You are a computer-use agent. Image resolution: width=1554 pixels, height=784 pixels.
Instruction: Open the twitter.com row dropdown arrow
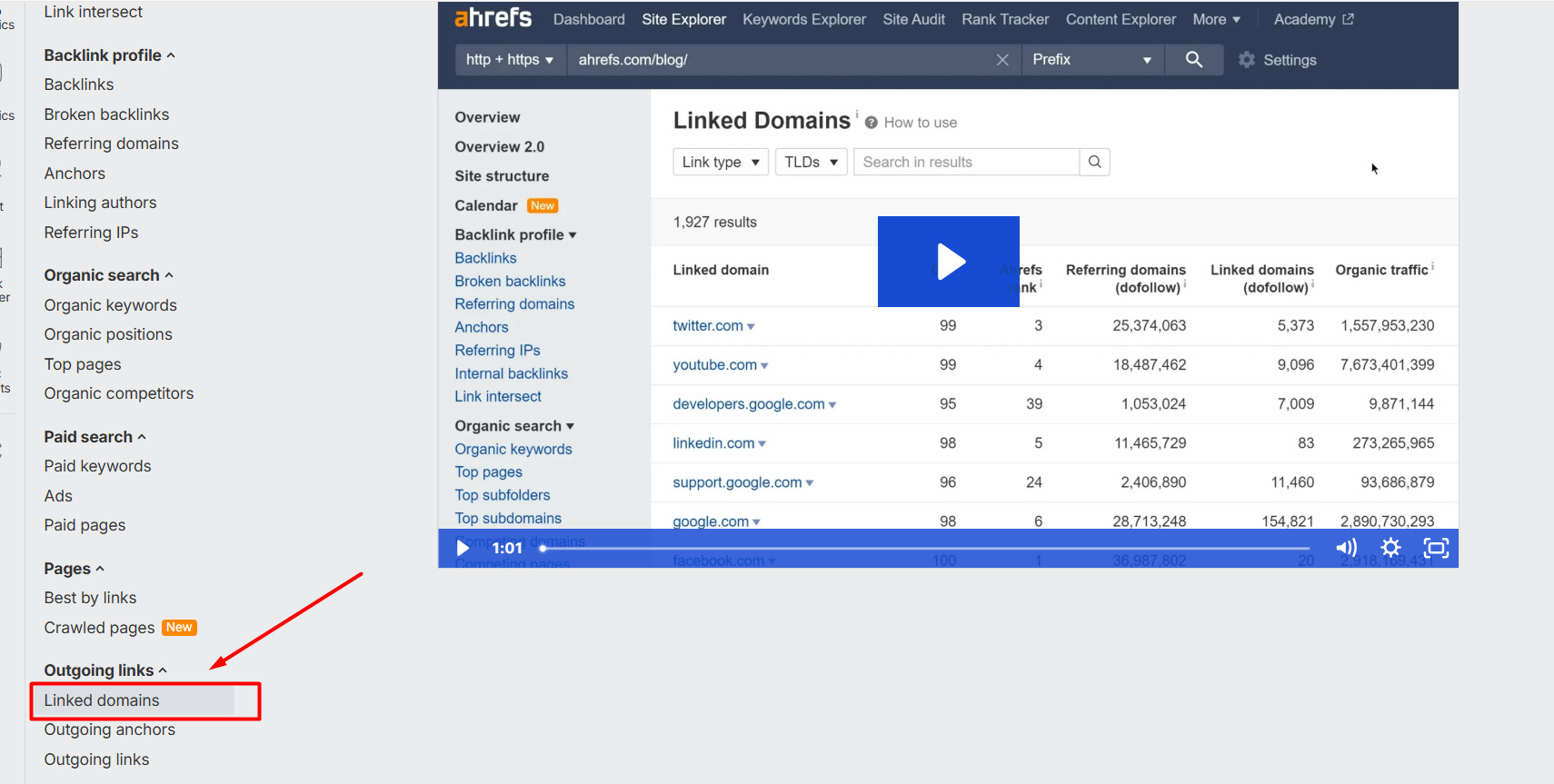751,327
